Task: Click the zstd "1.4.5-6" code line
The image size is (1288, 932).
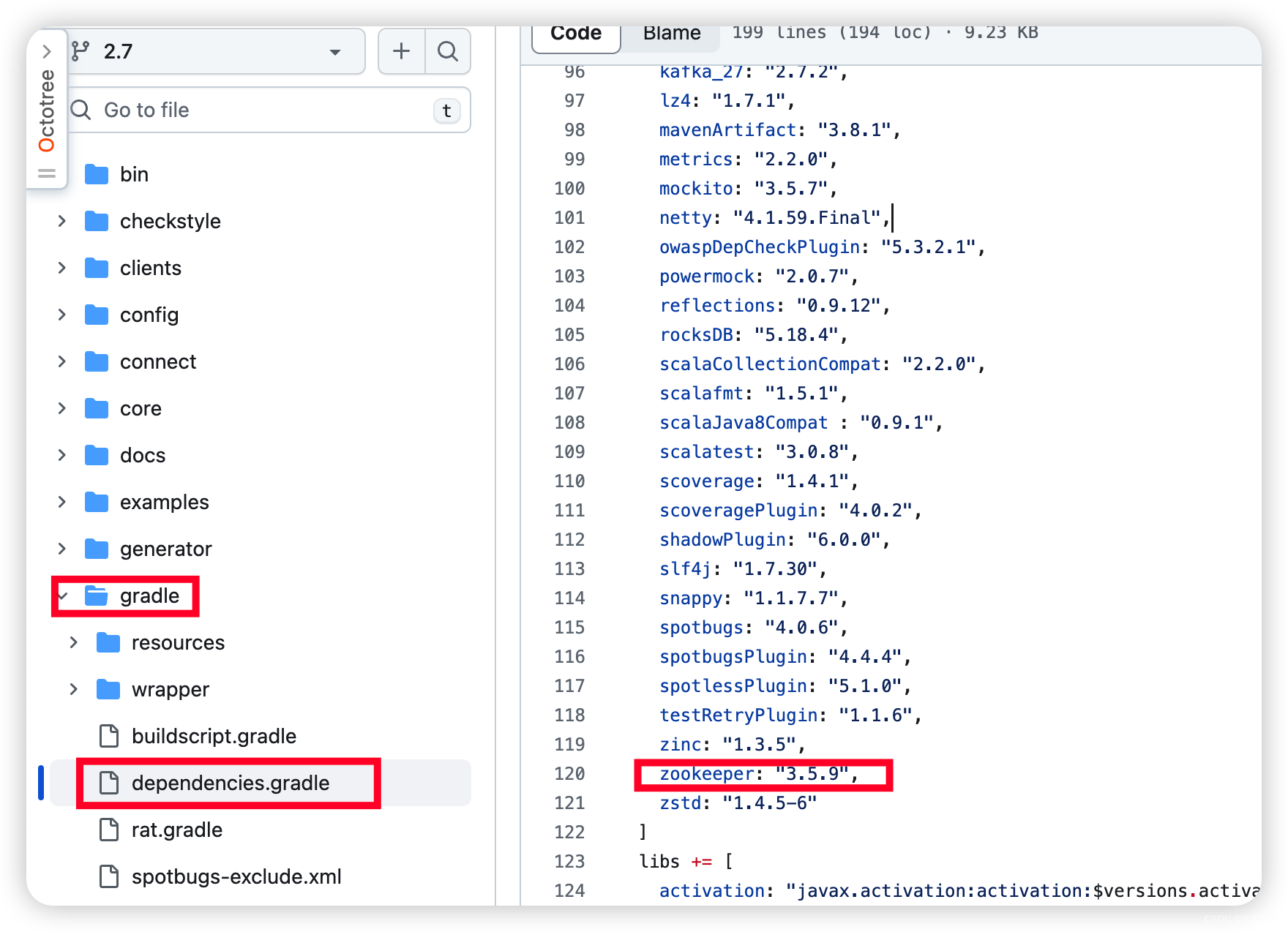Action: pos(738,803)
